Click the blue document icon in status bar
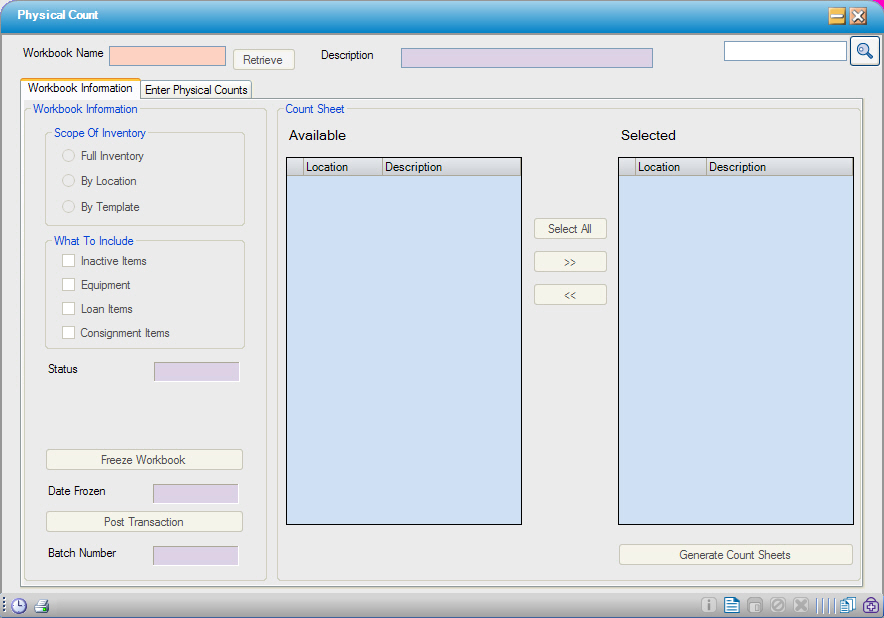 click(x=732, y=605)
